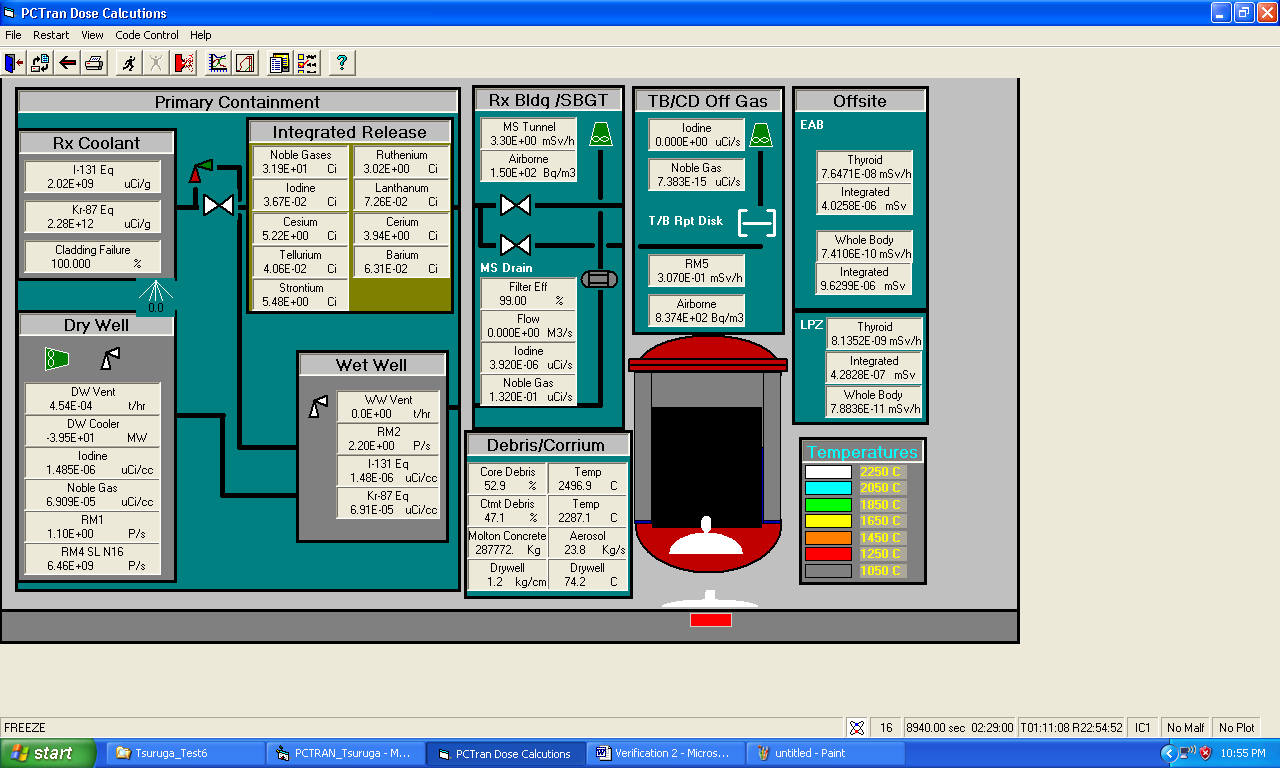This screenshot has height=768, width=1280.
Task: Open the Help menu
Action: [201, 35]
